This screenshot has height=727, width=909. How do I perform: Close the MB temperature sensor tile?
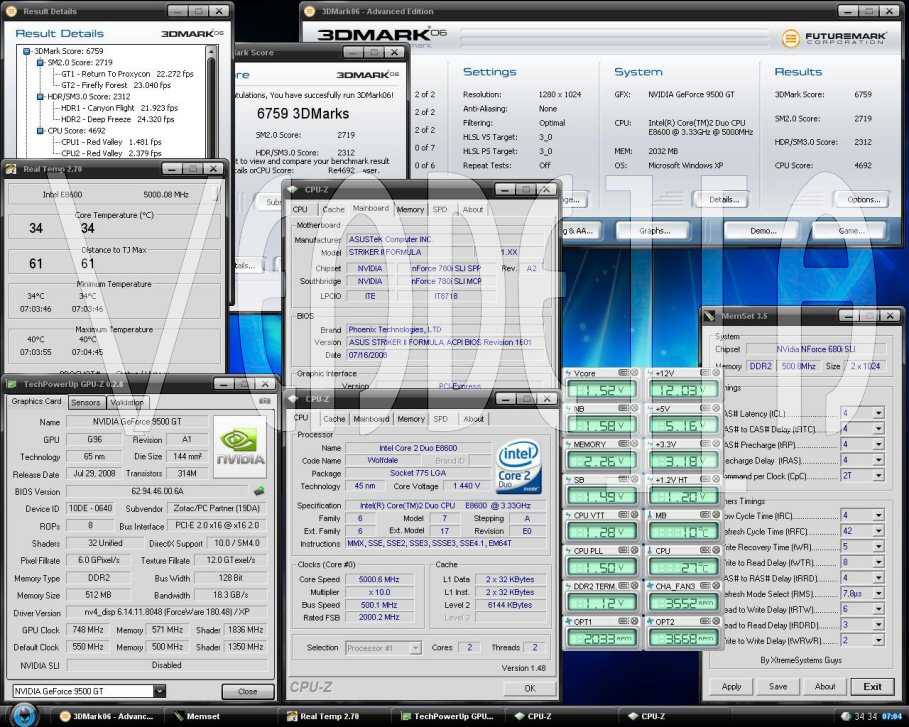point(716,515)
